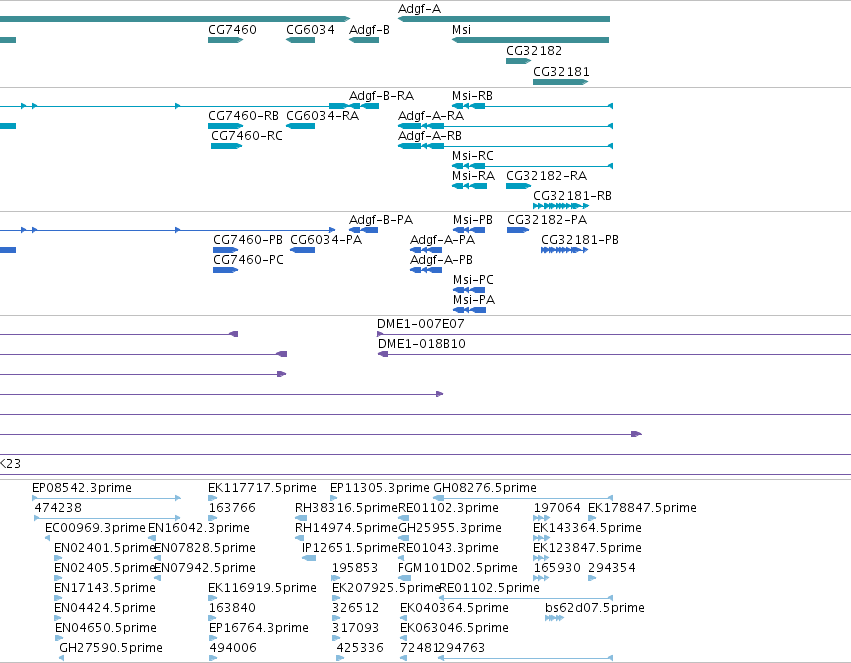Click the 163840 EST label
This screenshot has width=851, height=663.
click(x=232, y=608)
